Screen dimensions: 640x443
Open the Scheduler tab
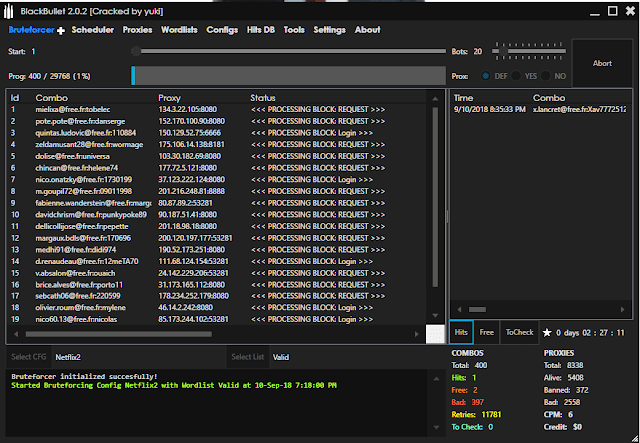tap(93, 30)
